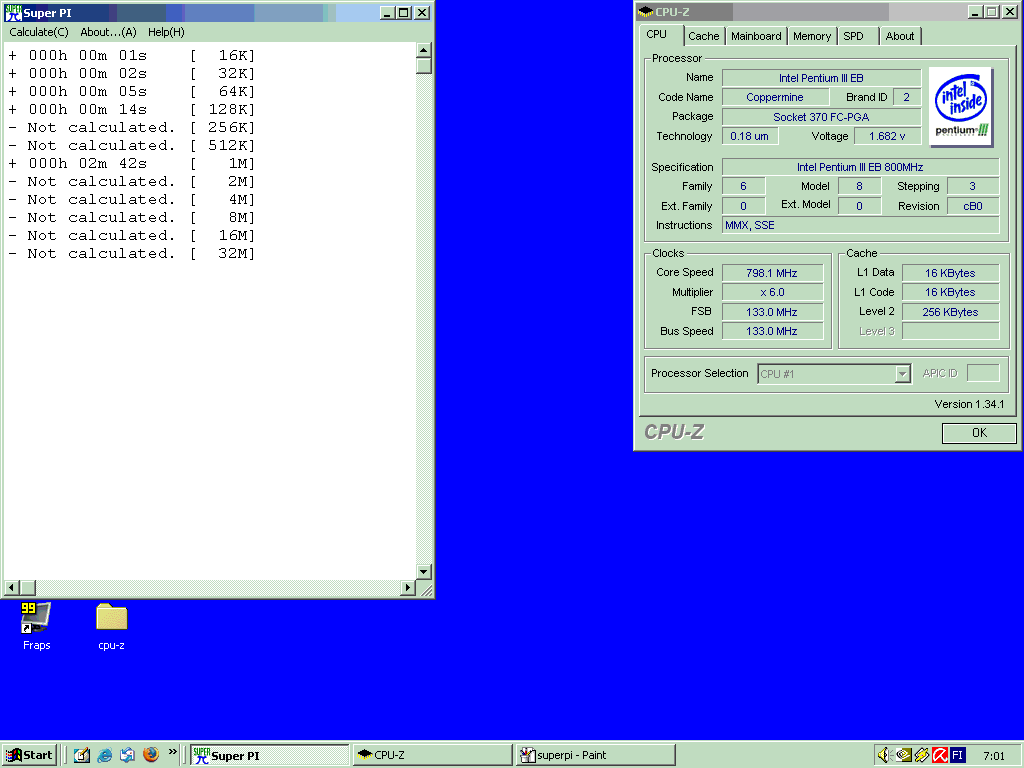Click the Super PI horizontal scroll thumb
Screen dimensions: 1024x768
click(x=27, y=588)
